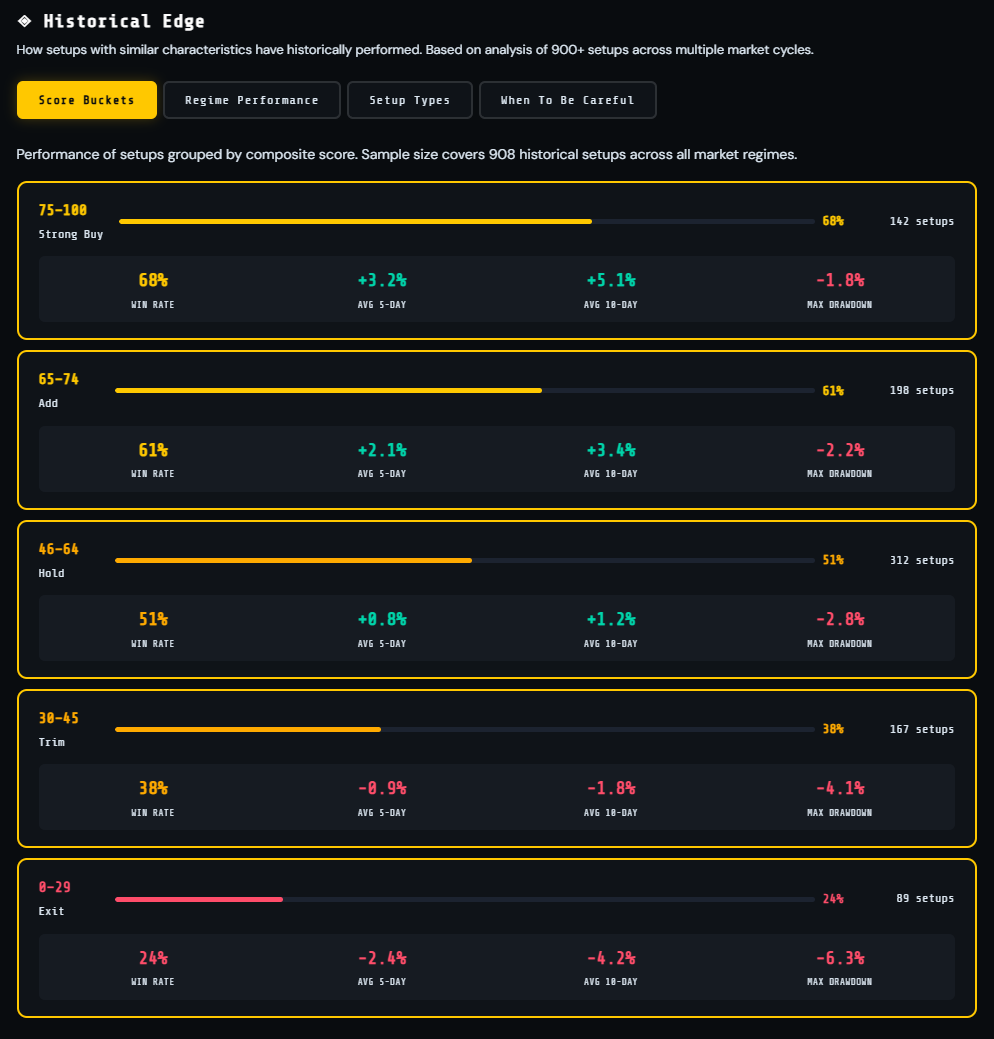Click the -0.9% avg 5-day value
Screen dimensions: 994x1039
tap(382, 788)
